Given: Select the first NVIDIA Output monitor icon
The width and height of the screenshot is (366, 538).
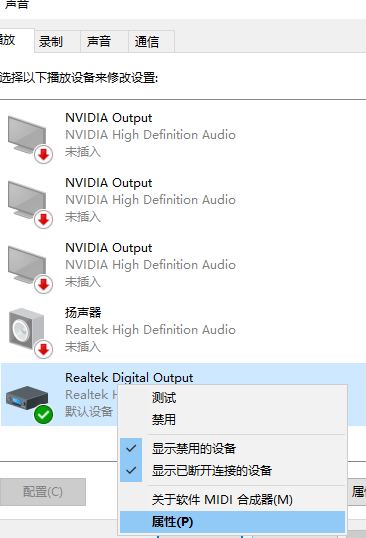Looking at the screenshot, I should coord(27,136).
